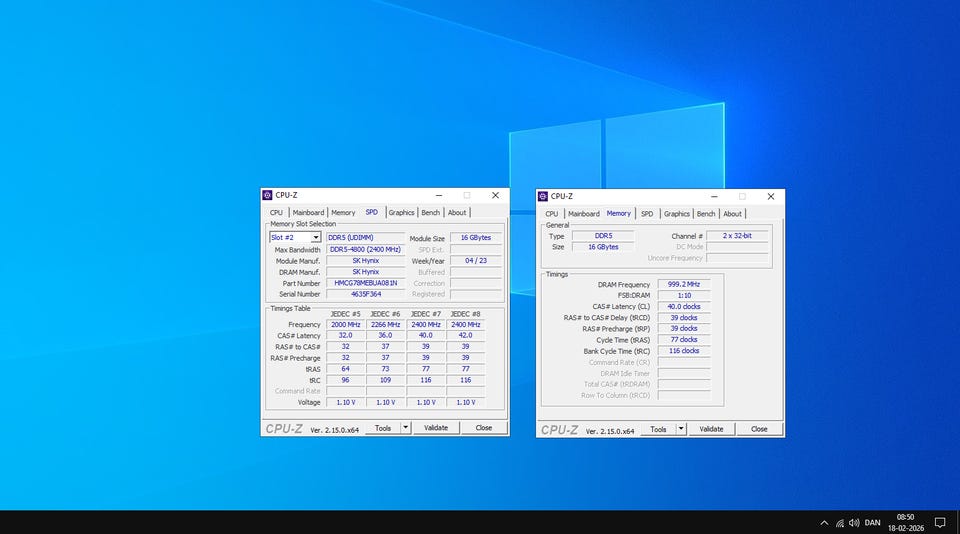Expand the Tools dropdown arrow in the SPD window
The height and width of the screenshot is (534, 960).
coord(405,428)
